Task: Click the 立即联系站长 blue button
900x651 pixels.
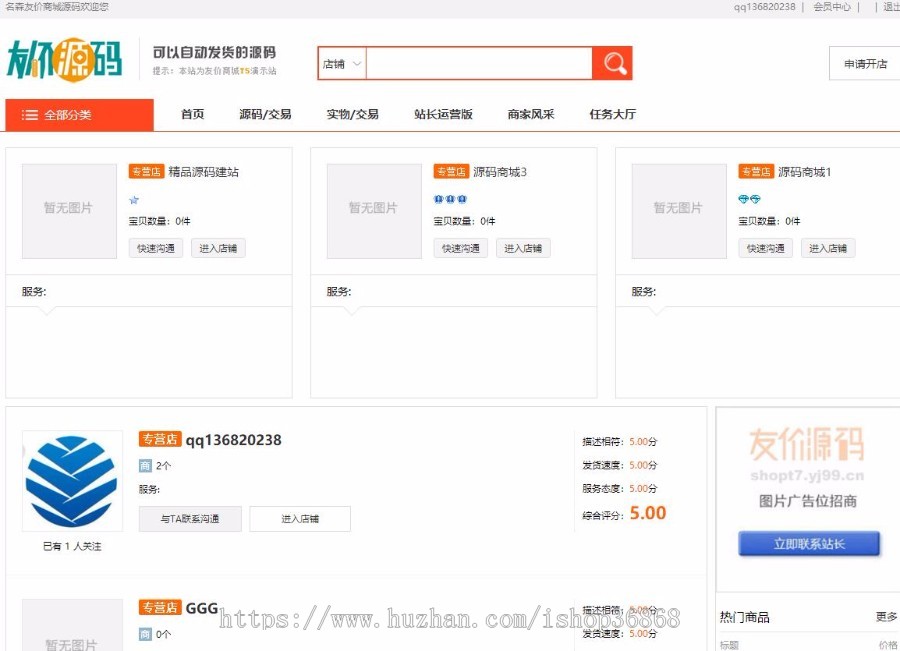Action: click(x=809, y=544)
